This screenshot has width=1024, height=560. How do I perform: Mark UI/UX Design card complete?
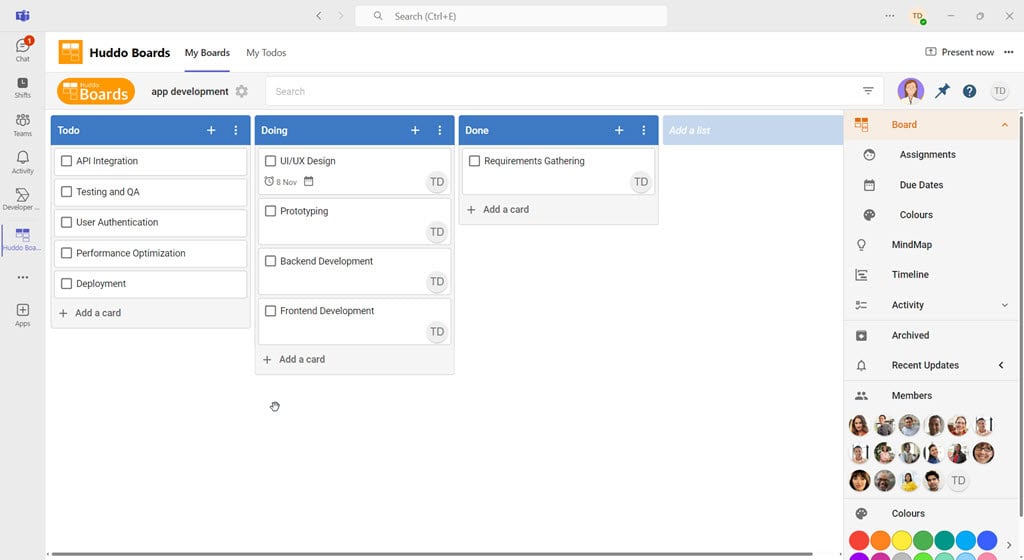[270, 161]
